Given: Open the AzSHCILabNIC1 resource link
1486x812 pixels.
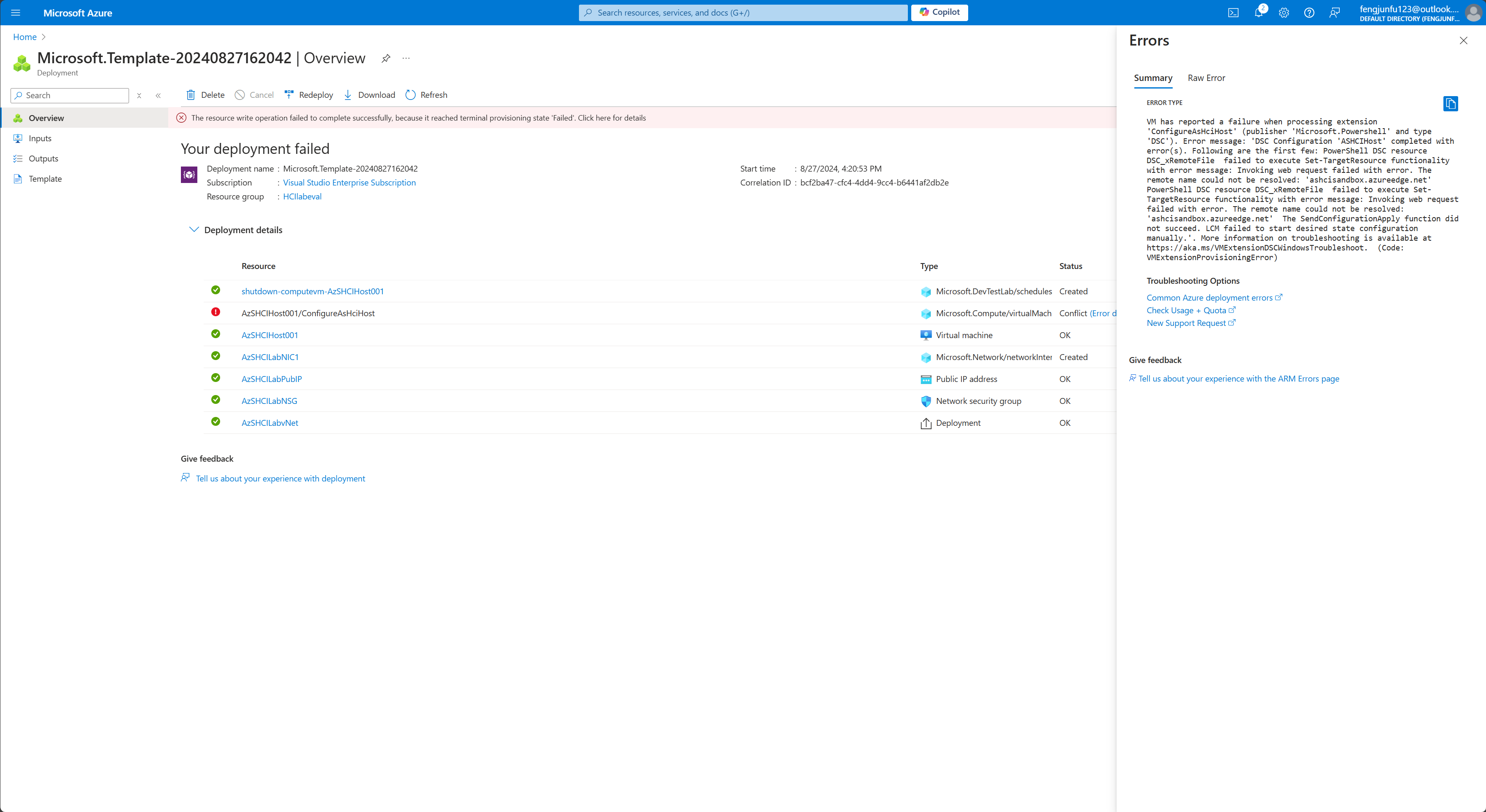Looking at the screenshot, I should (270, 357).
